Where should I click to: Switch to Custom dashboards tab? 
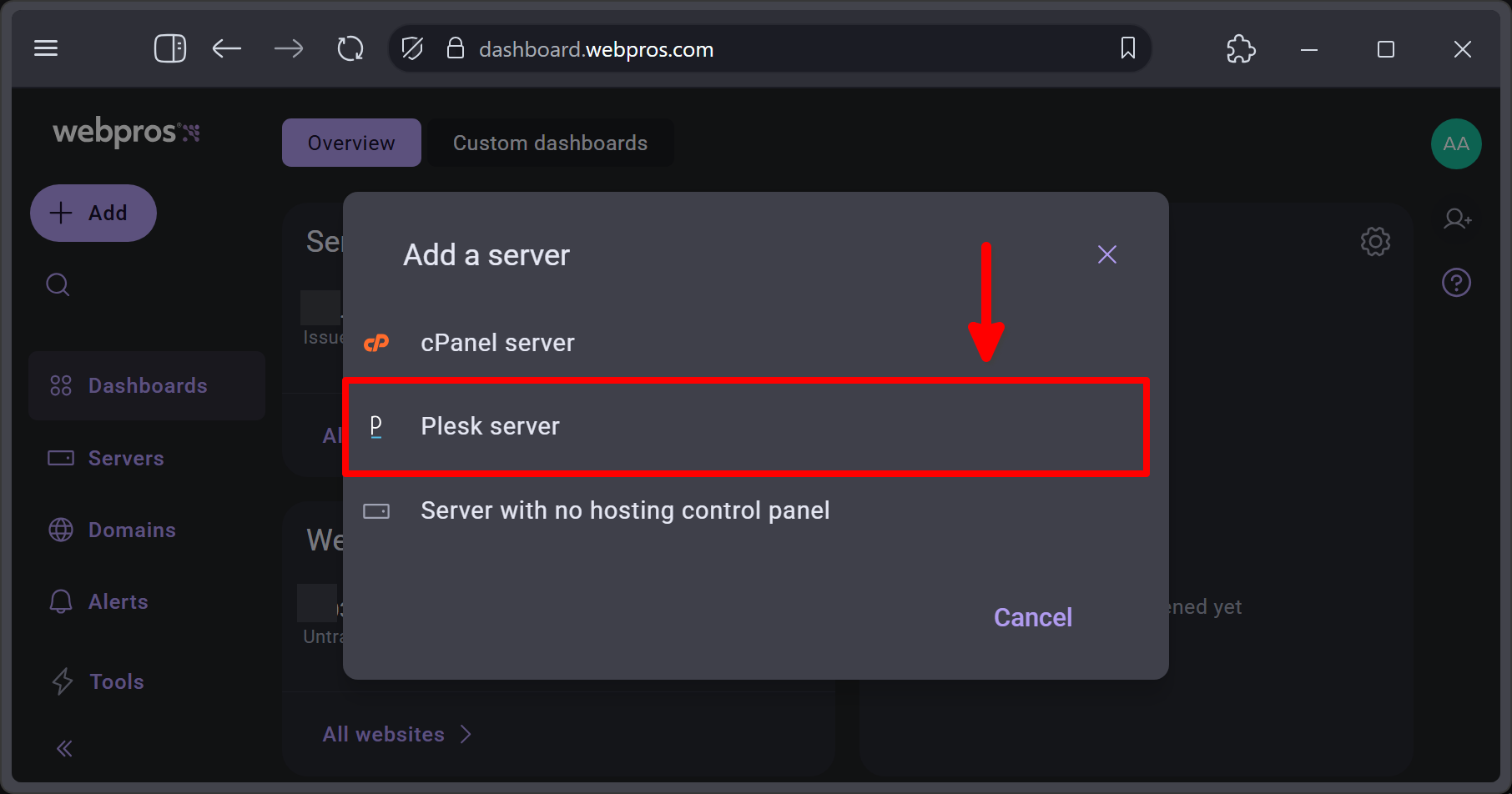click(x=551, y=143)
